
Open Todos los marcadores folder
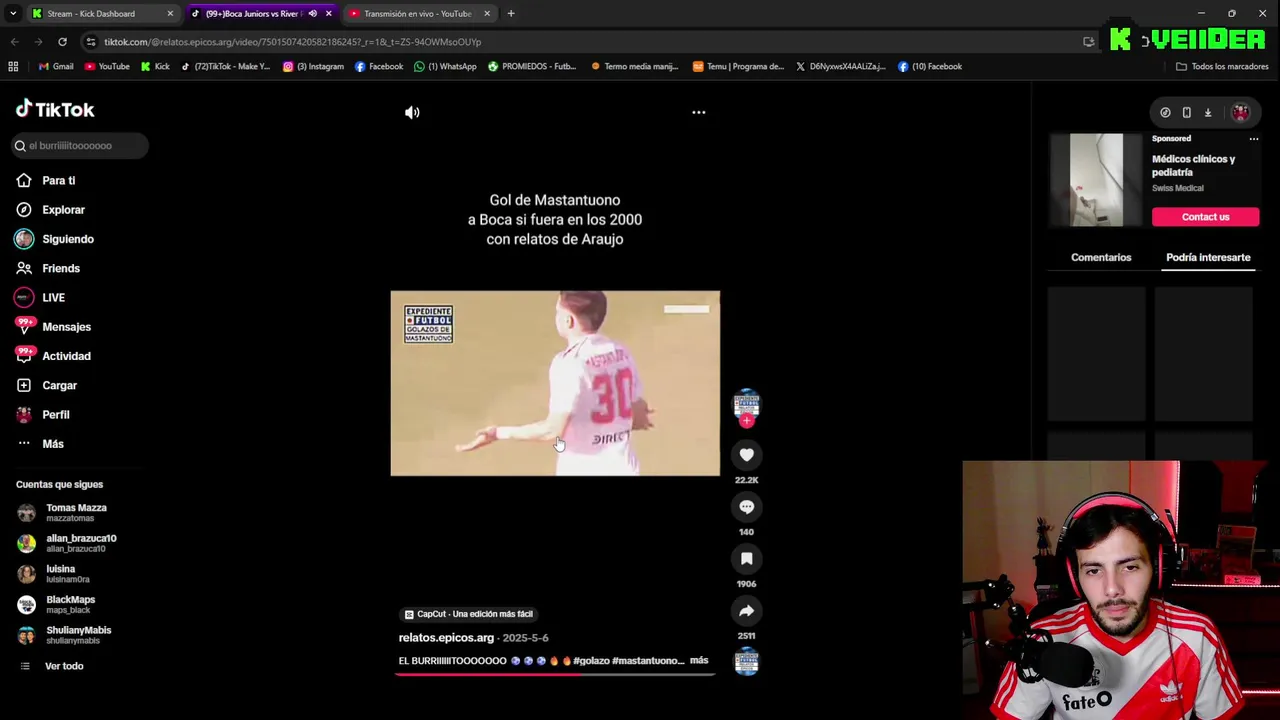tap(1222, 67)
